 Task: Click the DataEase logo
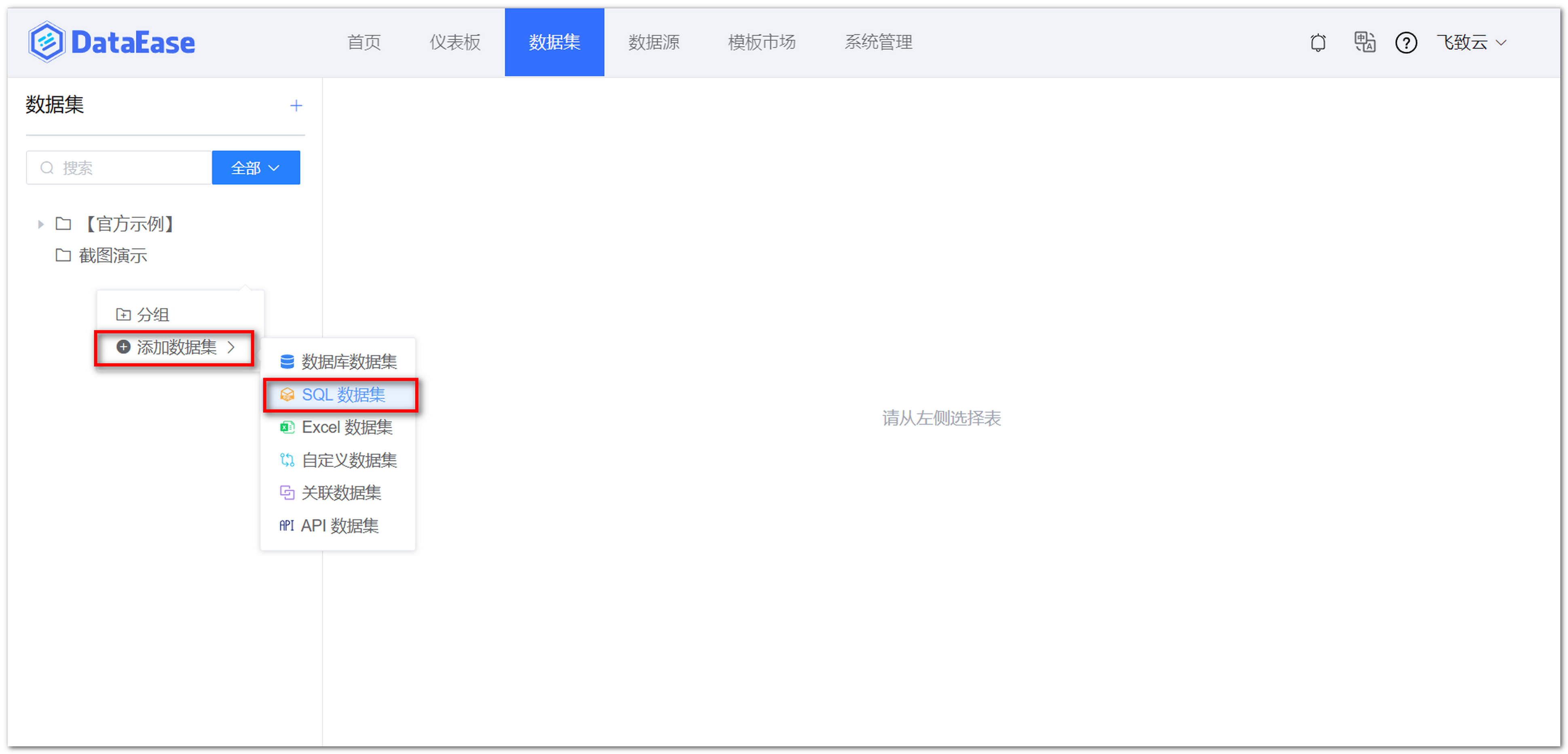111,41
